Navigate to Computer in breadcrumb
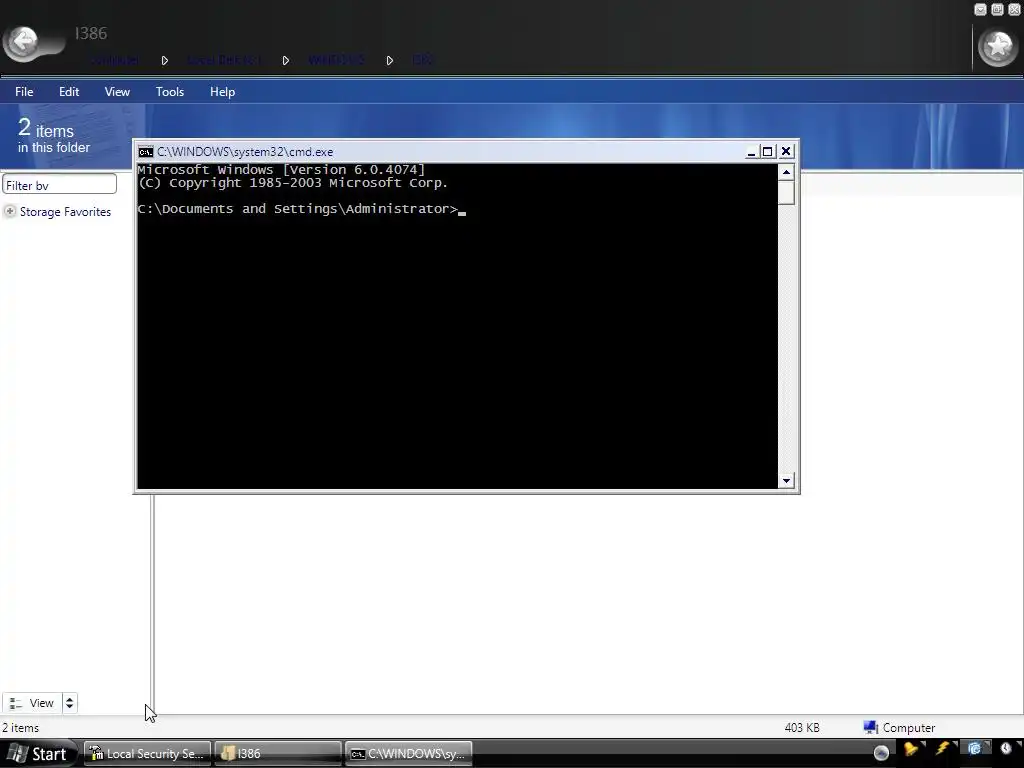This screenshot has height=768, width=1024. (115, 60)
